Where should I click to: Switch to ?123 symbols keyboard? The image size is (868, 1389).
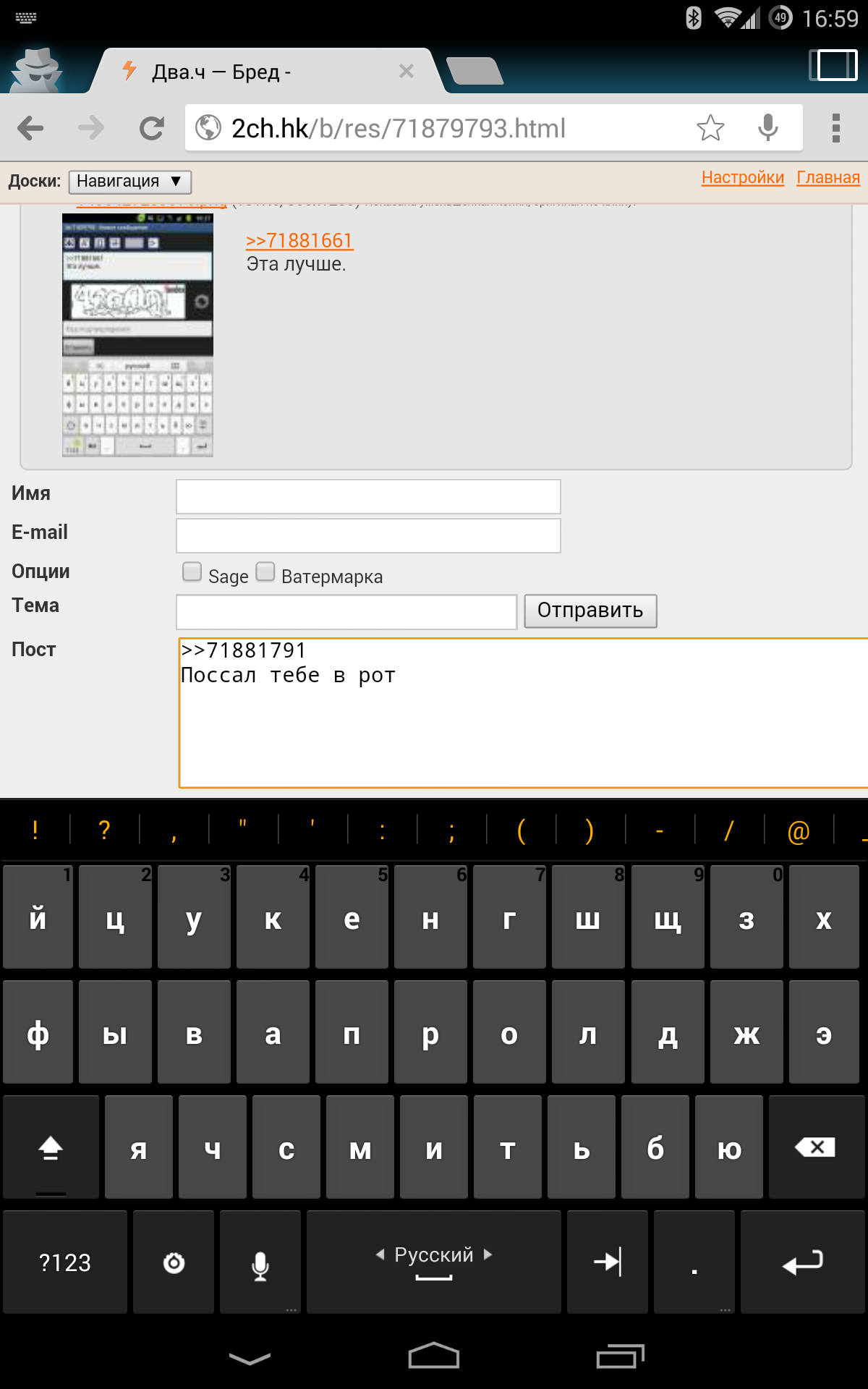click(65, 1262)
